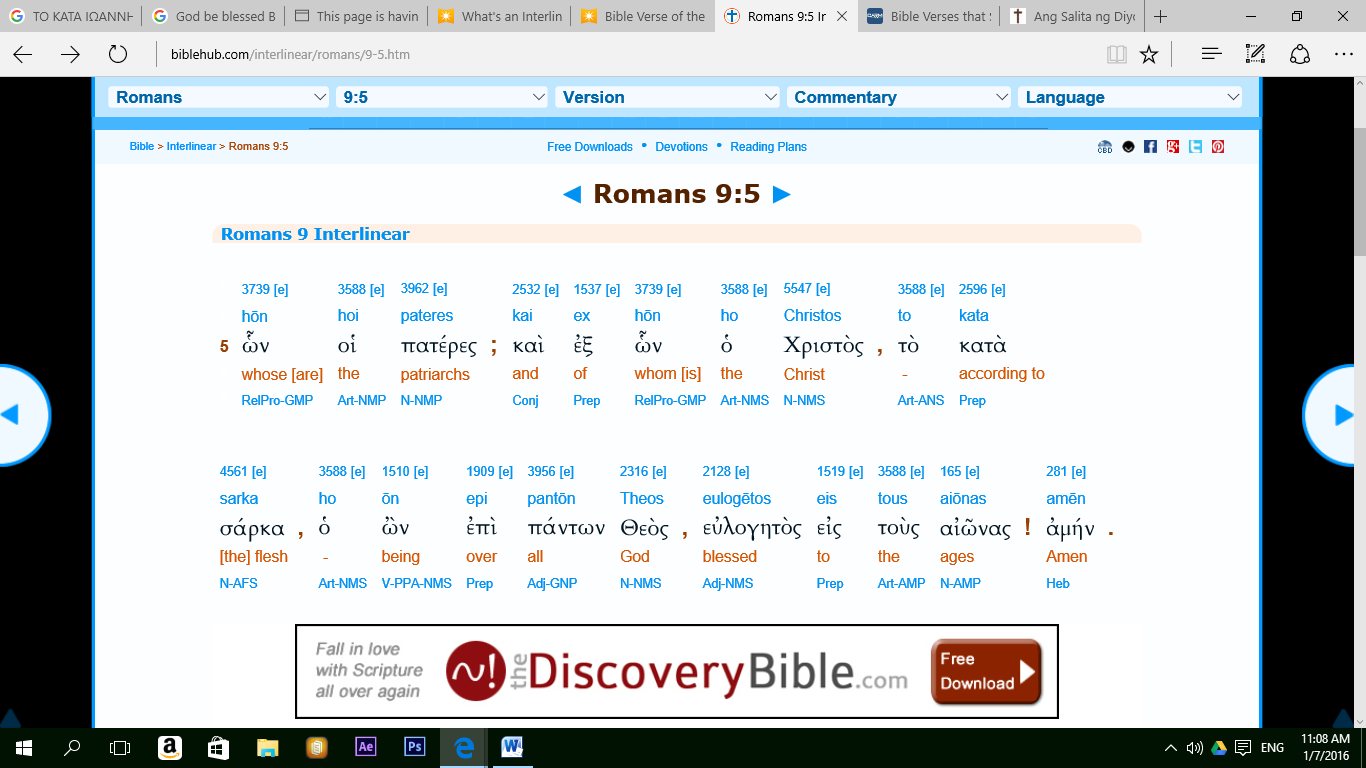Open After Effects from the taskbar

coord(365,745)
